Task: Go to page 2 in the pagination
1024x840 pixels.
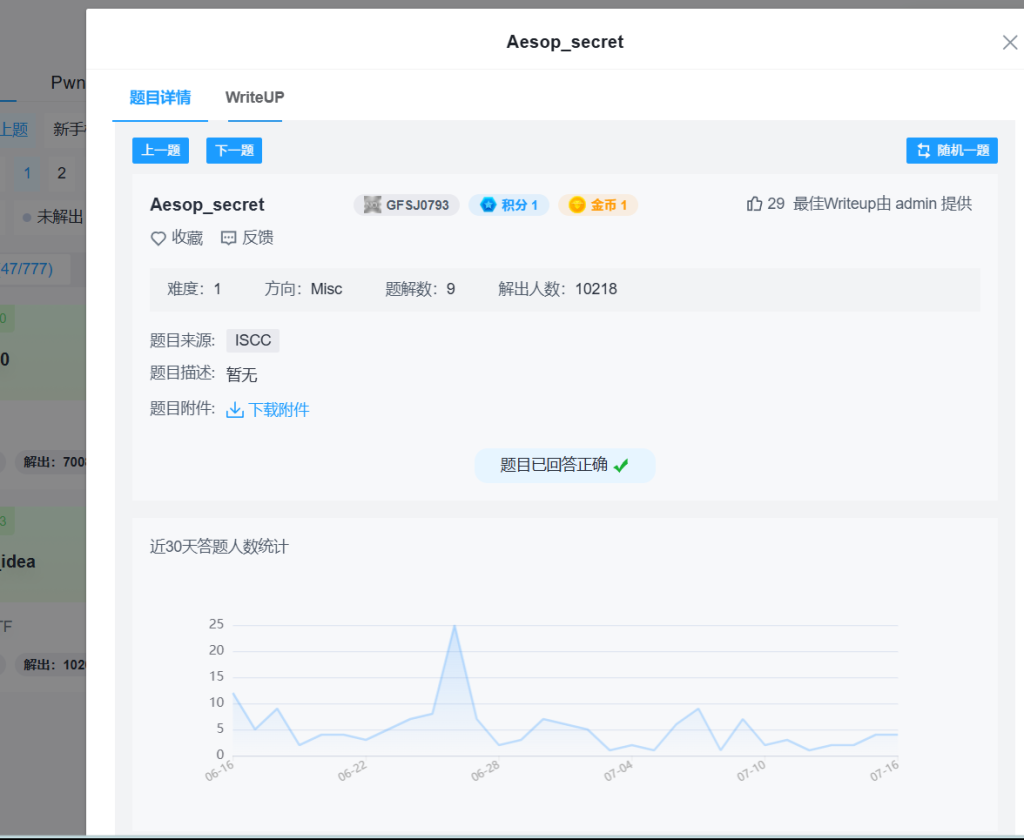Action: click(x=61, y=174)
